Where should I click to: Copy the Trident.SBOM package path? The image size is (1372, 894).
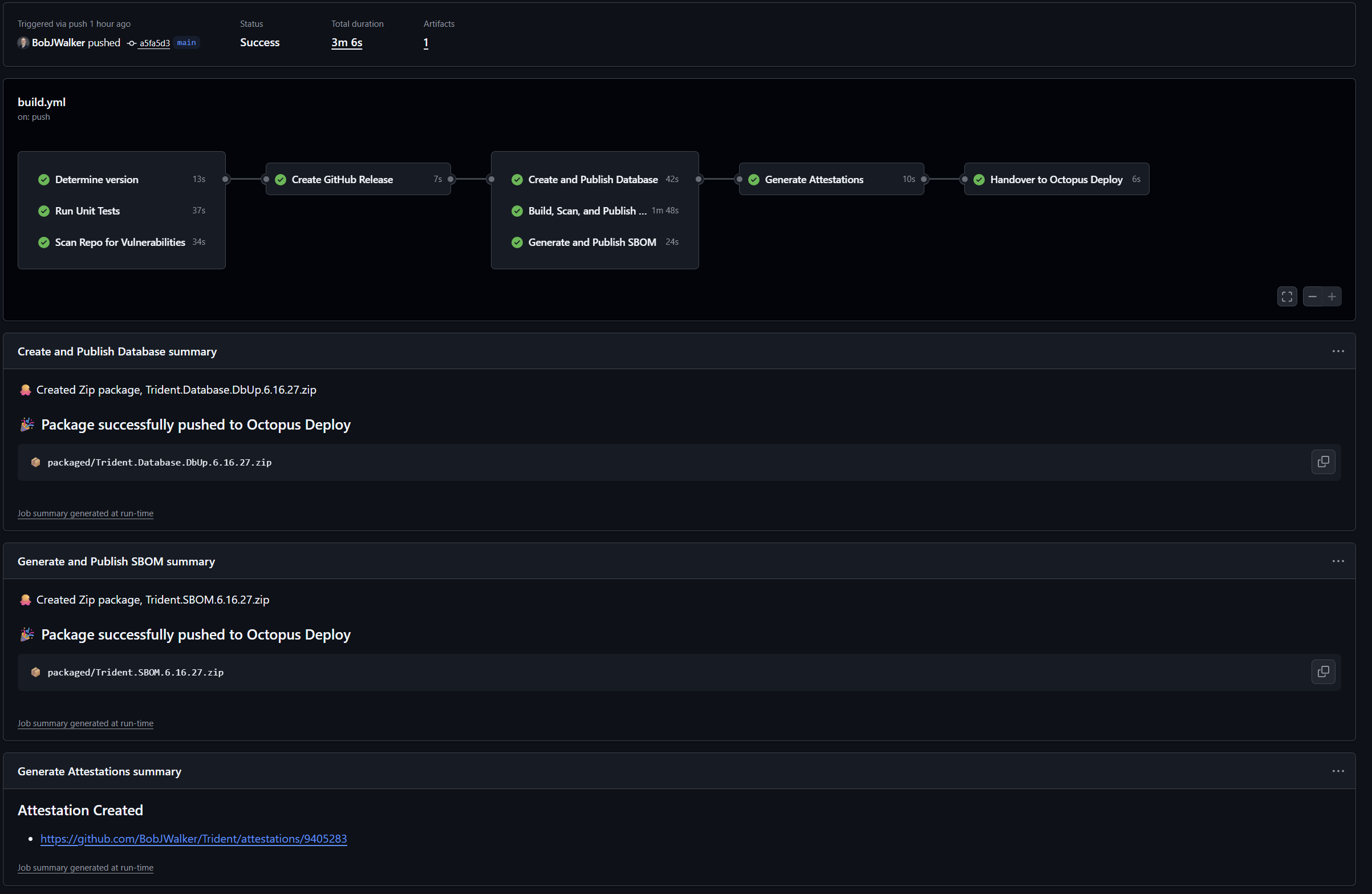click(1323, 671)
